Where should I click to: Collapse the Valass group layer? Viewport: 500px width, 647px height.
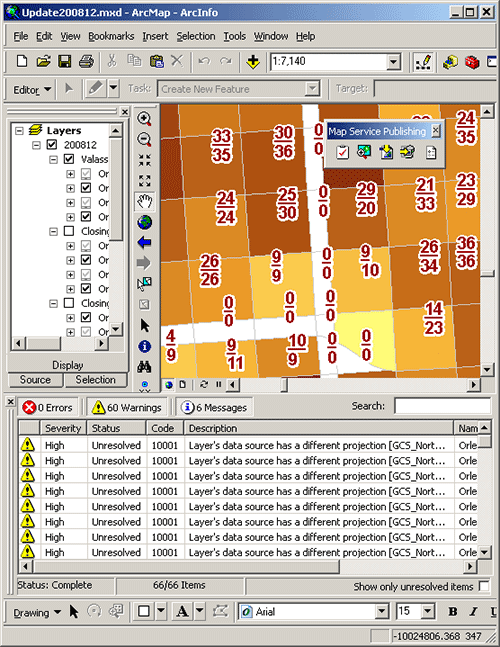(x=53, y=159)
